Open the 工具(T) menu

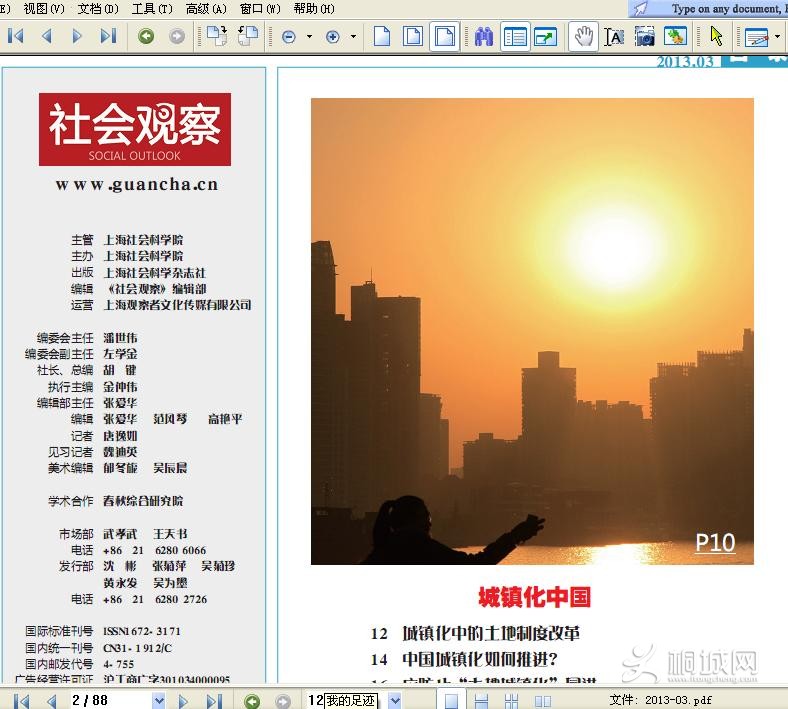click(152, 9)
